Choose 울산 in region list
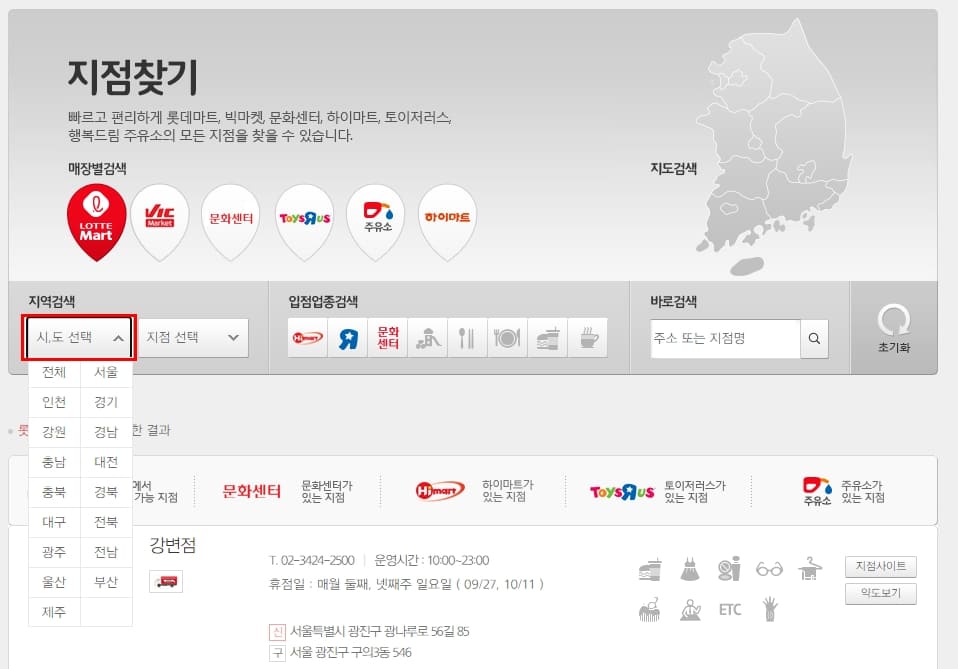The height and width of the screenshot is (669, 958). click(54, 582)
